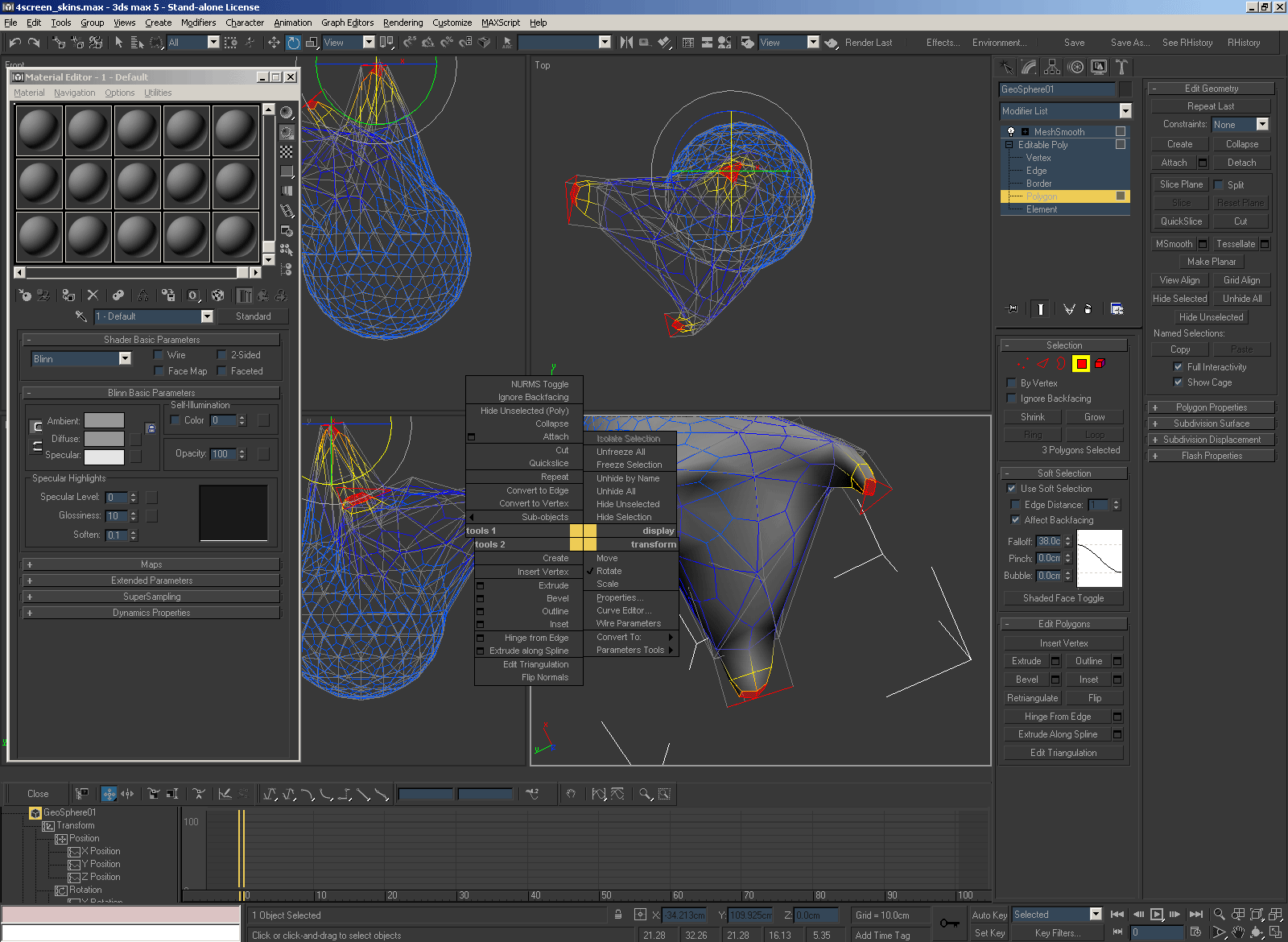Open Material Editor Navigation menu

click(x=74, y=93)
